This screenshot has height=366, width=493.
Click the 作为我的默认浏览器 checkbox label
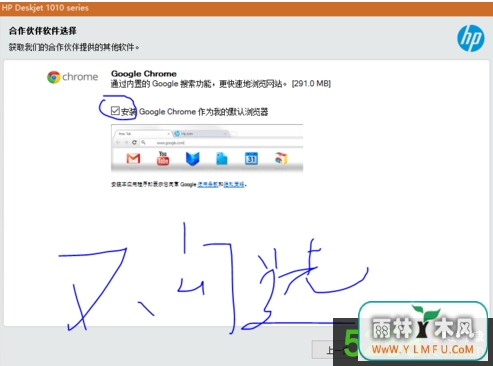point(233,112)
